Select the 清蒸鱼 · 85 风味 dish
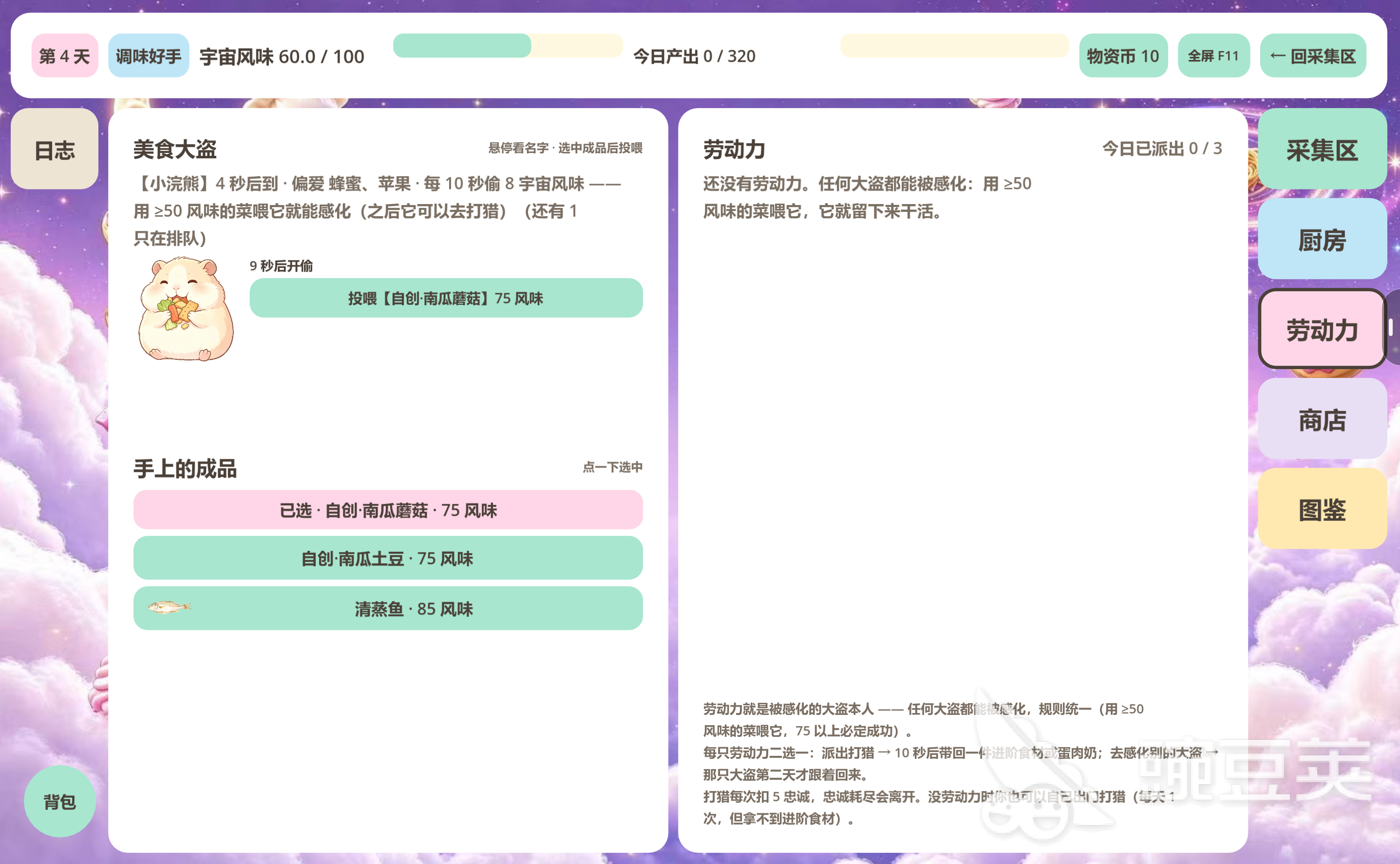This screenshot has height=864, width=1400. tap(388, 608)
